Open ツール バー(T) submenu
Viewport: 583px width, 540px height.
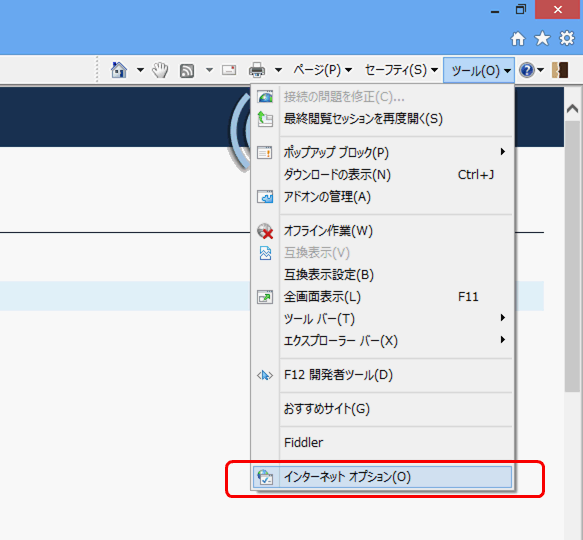(383, 319)
